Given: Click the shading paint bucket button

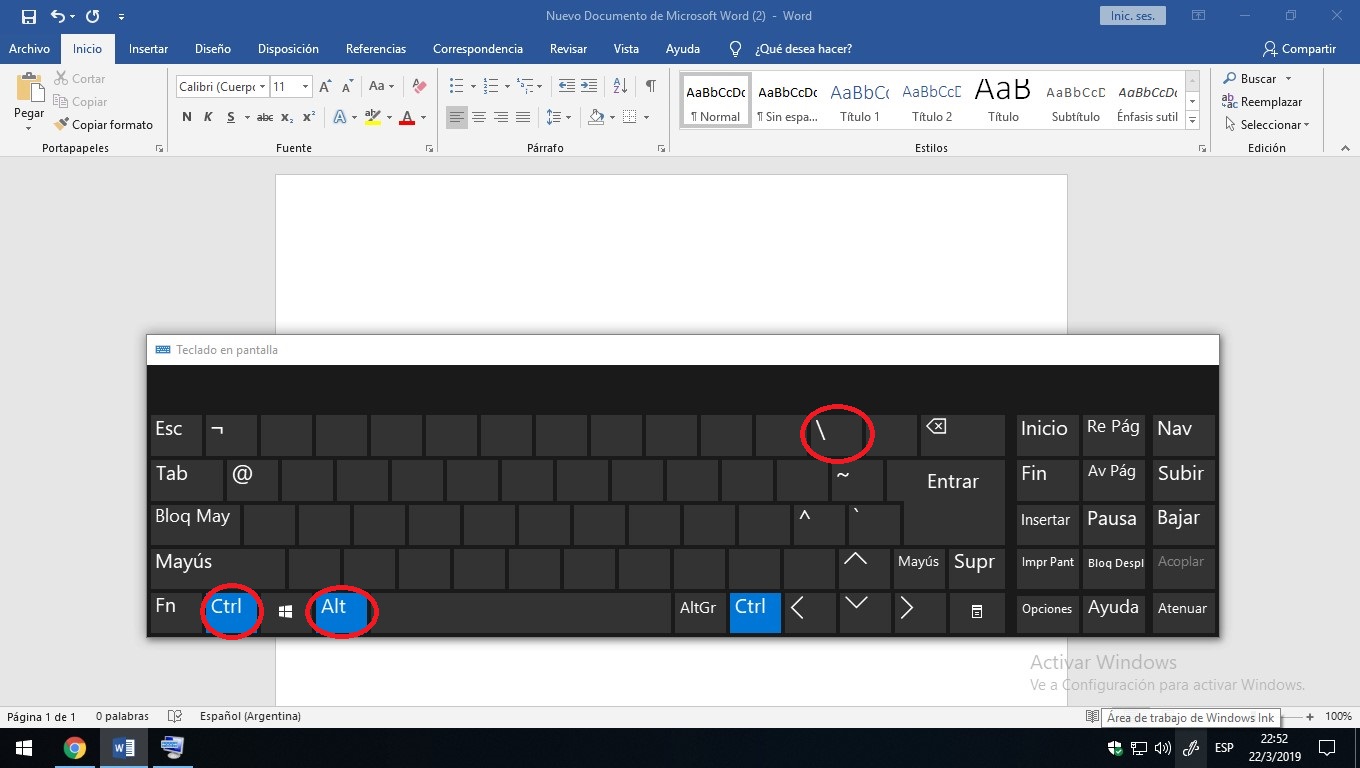Looking at the screenshot, I should click(596, 117).
